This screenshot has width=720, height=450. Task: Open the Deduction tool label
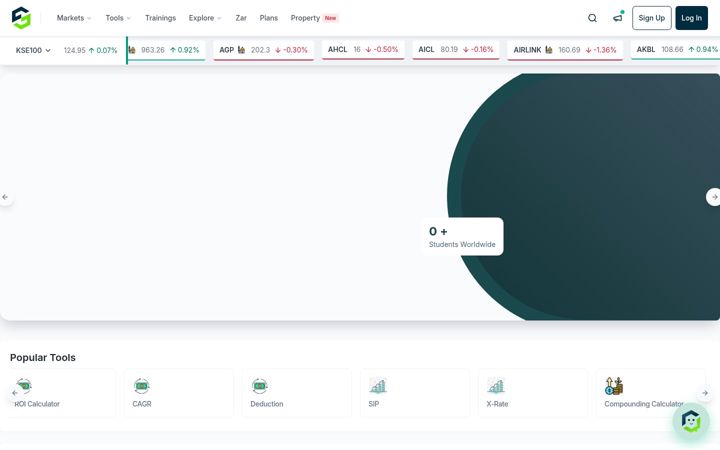click(267, 404)
